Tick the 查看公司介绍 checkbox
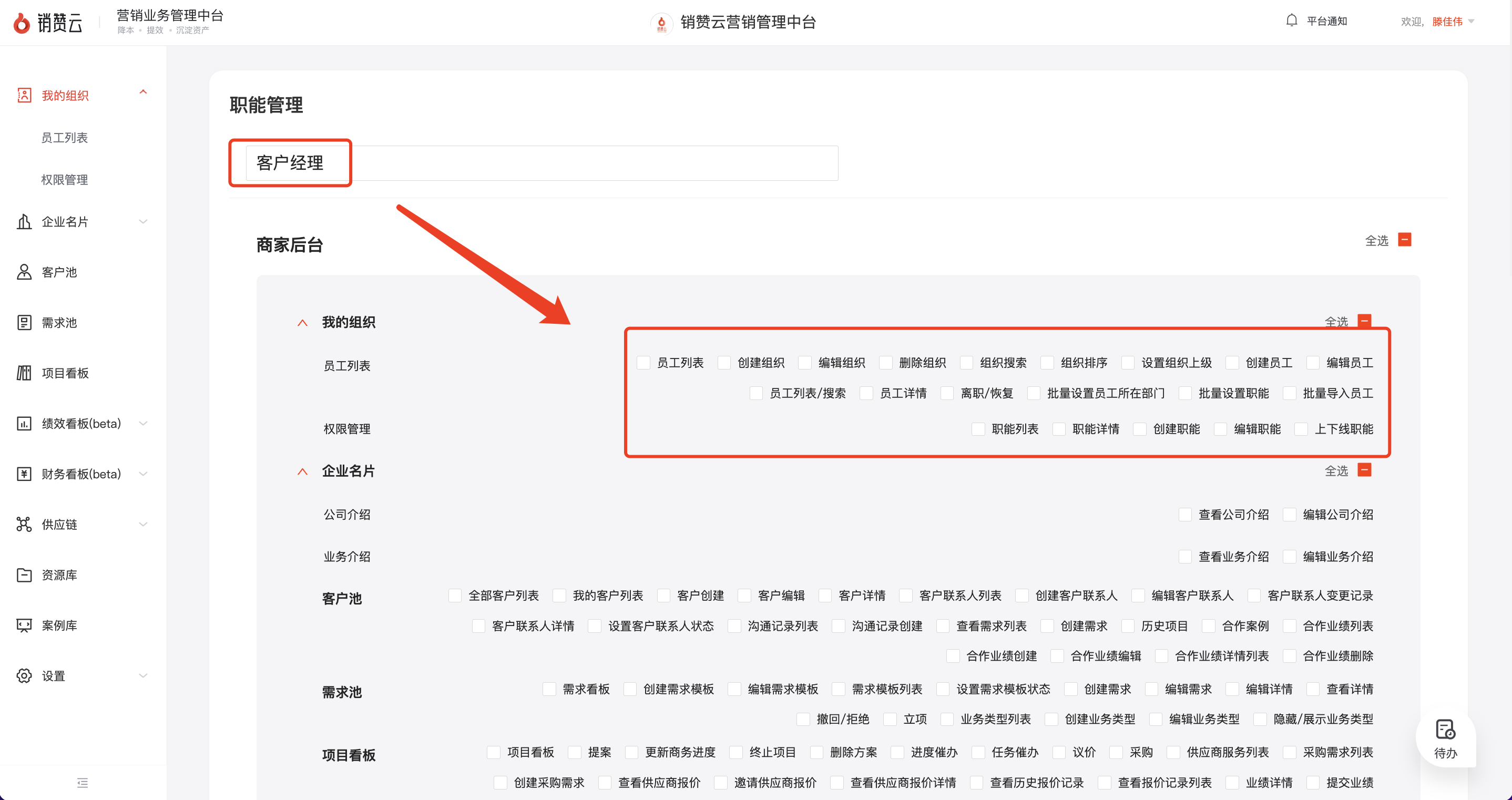 pos(1185,514)
